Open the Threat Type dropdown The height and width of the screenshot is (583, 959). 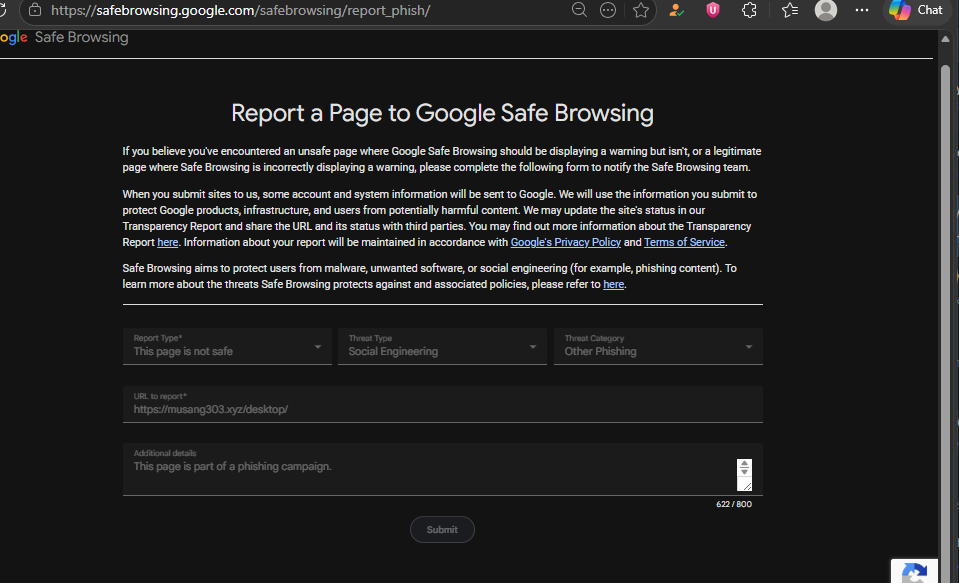pos(442,346)
